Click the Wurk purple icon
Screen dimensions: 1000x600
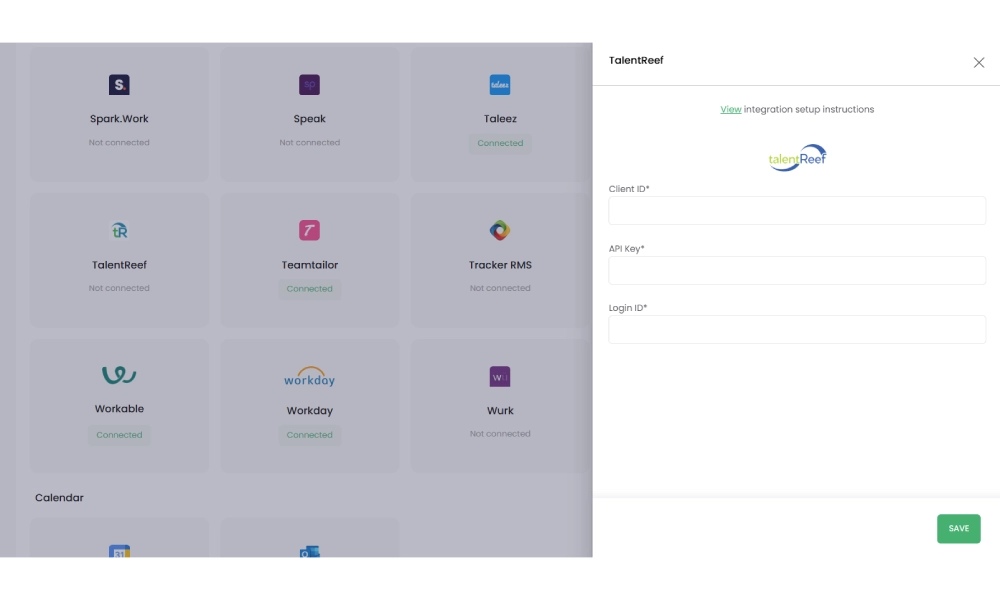click(499, 376)
